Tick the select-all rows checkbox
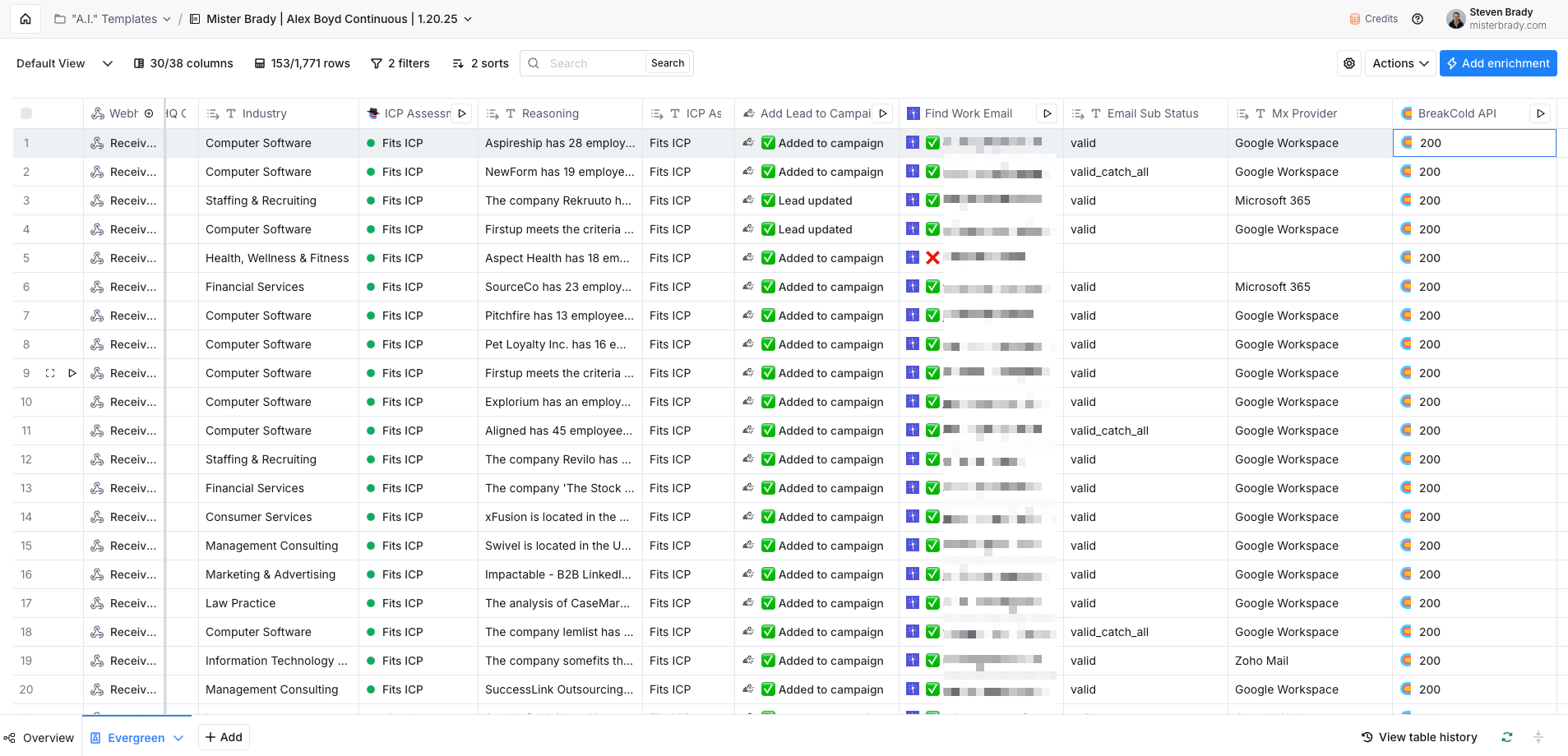 26,113
